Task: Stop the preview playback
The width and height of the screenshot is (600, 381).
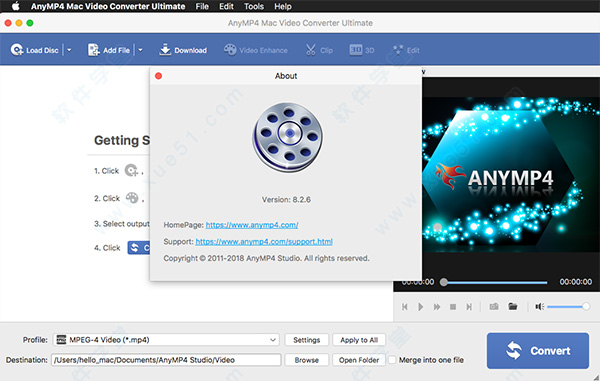Action: click(x=453, y=307)
